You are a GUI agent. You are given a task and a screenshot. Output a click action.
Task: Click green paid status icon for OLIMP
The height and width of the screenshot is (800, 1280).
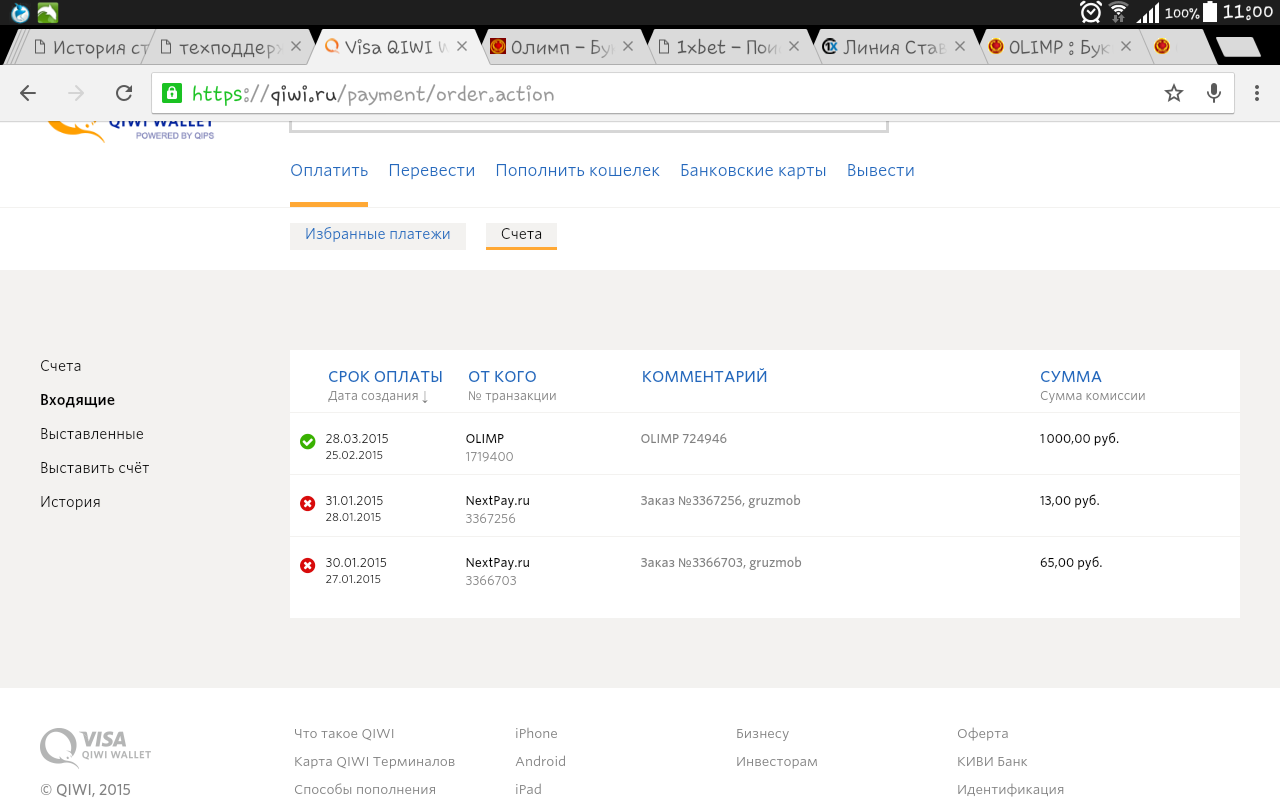click(x=308, y=441)
